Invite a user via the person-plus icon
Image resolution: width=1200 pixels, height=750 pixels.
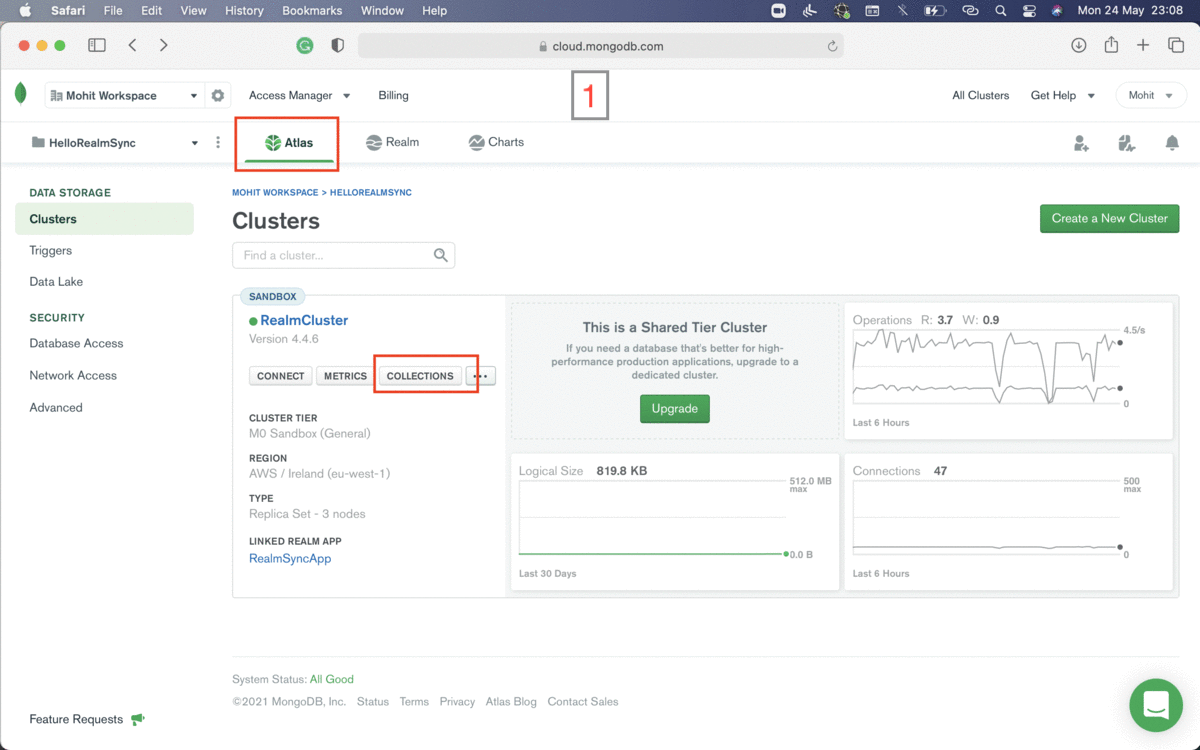[x=1081, y=143]
